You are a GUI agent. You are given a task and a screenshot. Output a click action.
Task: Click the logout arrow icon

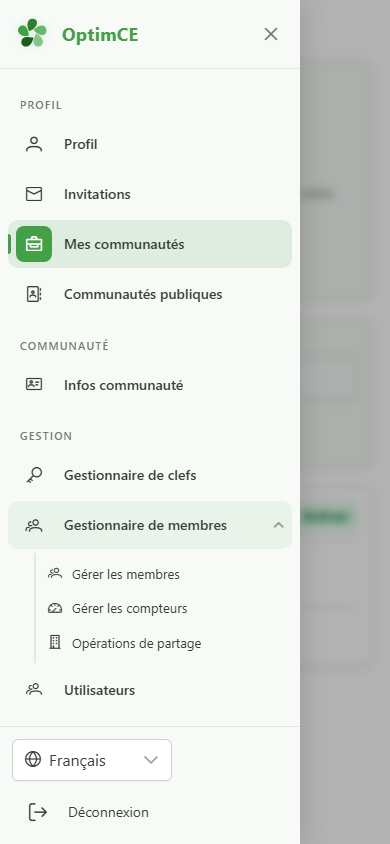click(38, 812)
